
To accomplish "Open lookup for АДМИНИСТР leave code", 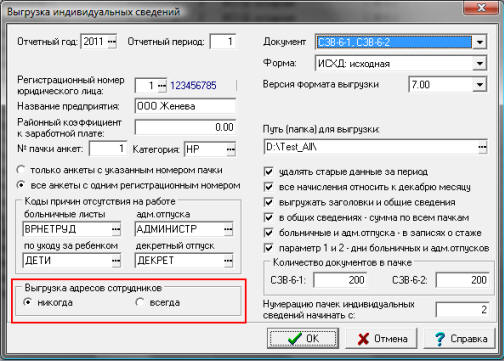I will (228, 229).
